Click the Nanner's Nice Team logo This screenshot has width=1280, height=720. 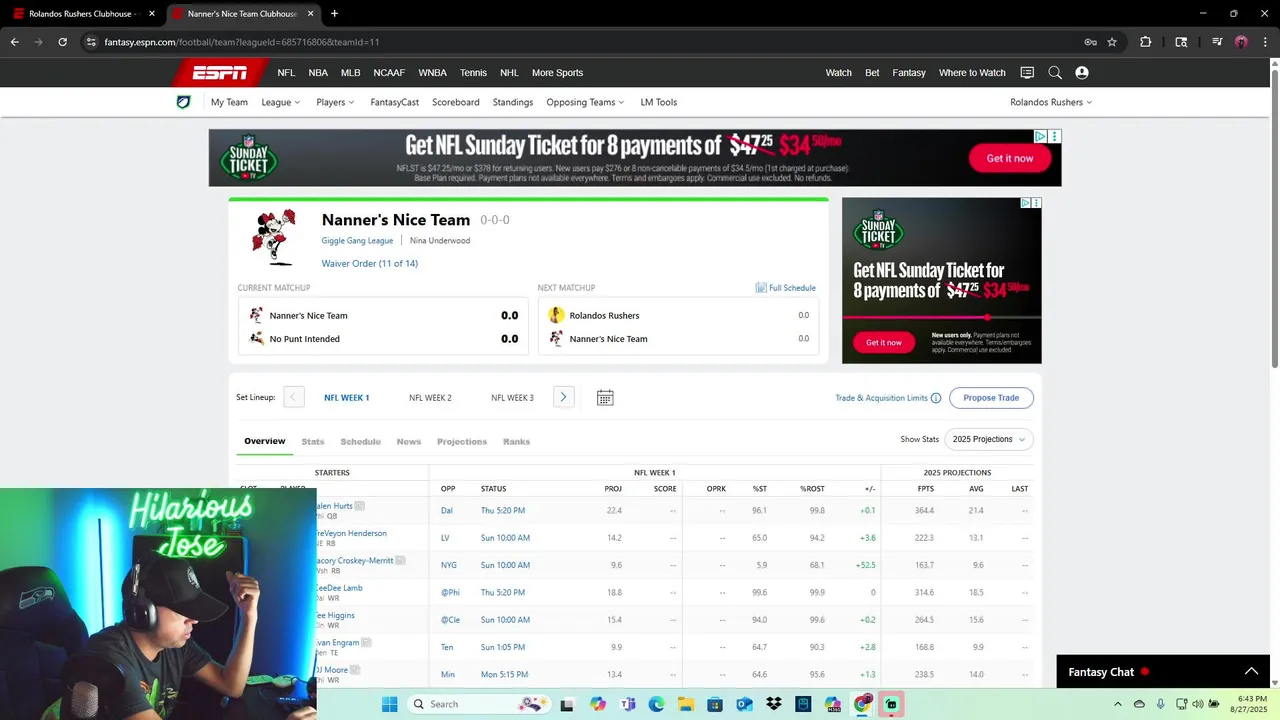pyautogui.click(x=273, y=237)
